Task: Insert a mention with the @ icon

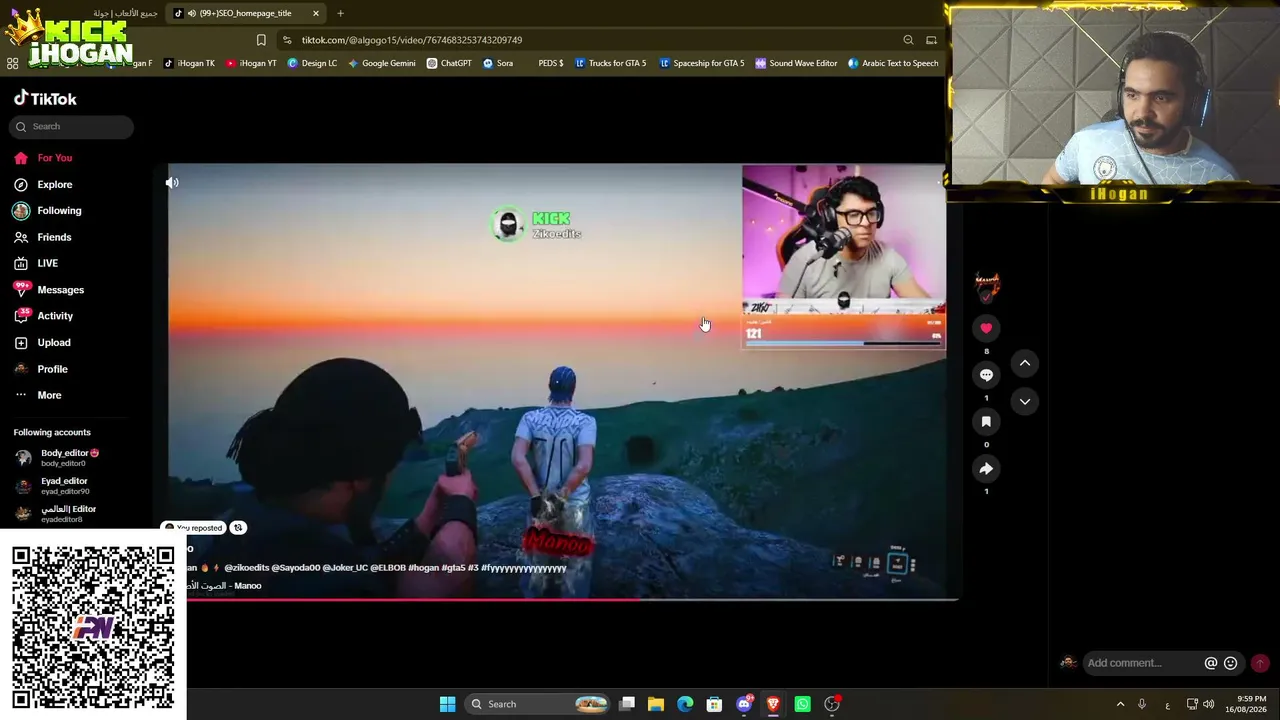Action: (x=1211, y=663)
